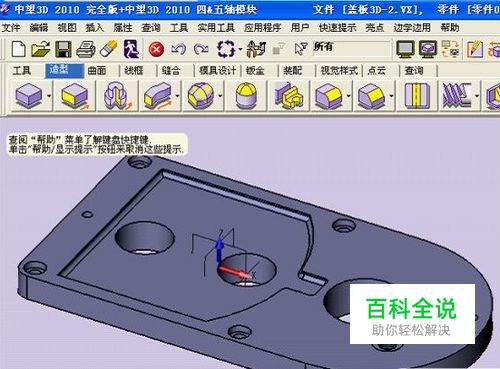
Task: Open dropdown arrow next to regenerate icon
Action: [x=240, y=50]
